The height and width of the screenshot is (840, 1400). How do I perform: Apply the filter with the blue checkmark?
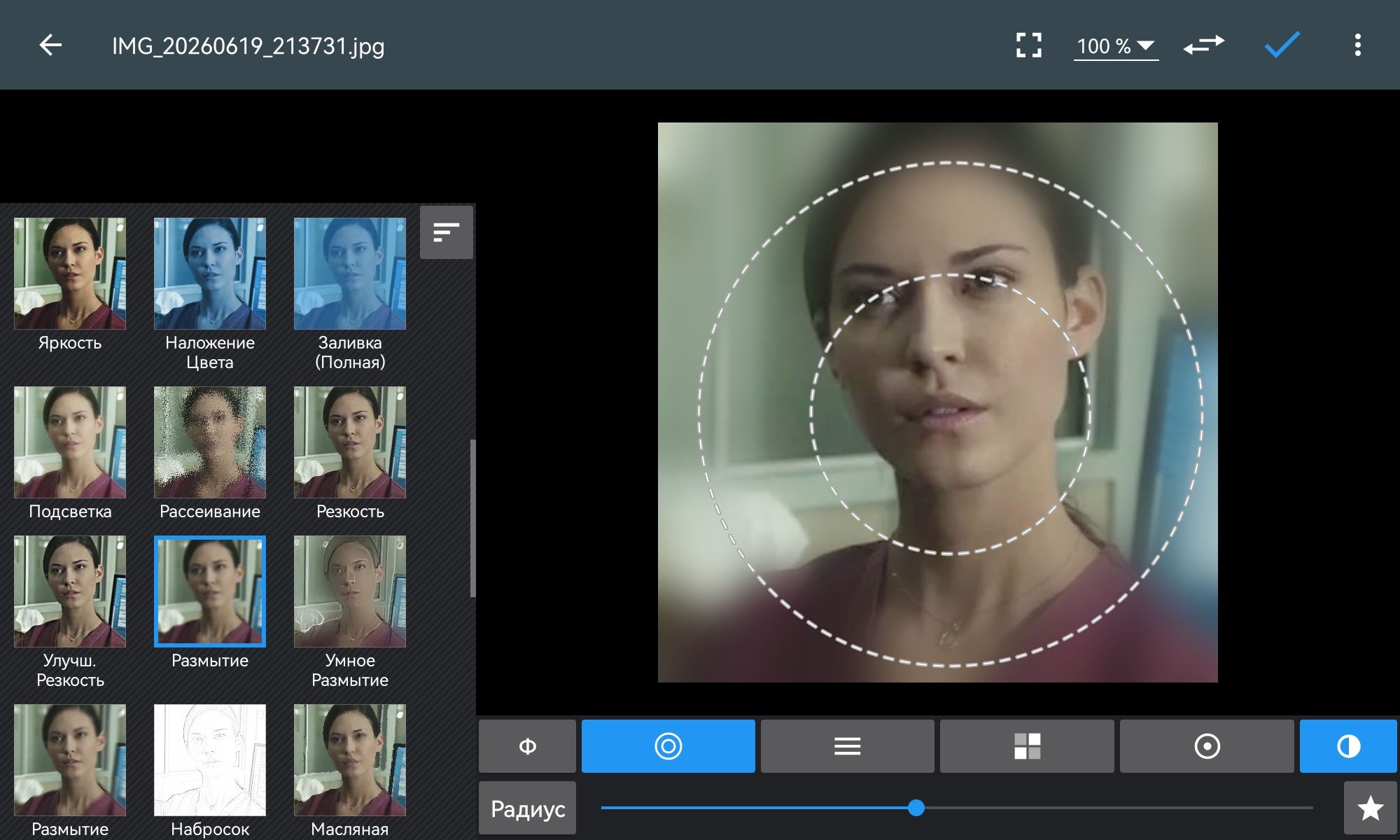[1282, 45]
